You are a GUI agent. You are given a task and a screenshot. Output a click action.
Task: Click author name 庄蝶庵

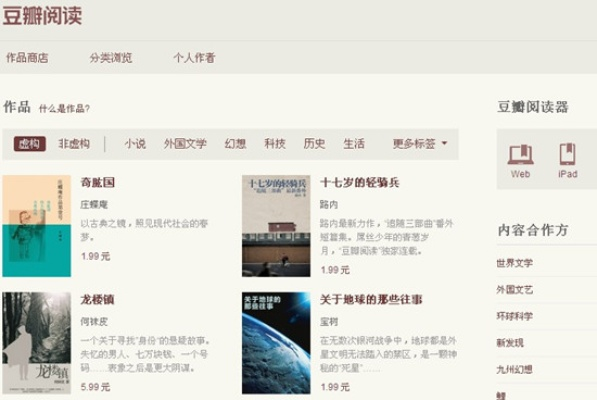(x=94, y=205)
